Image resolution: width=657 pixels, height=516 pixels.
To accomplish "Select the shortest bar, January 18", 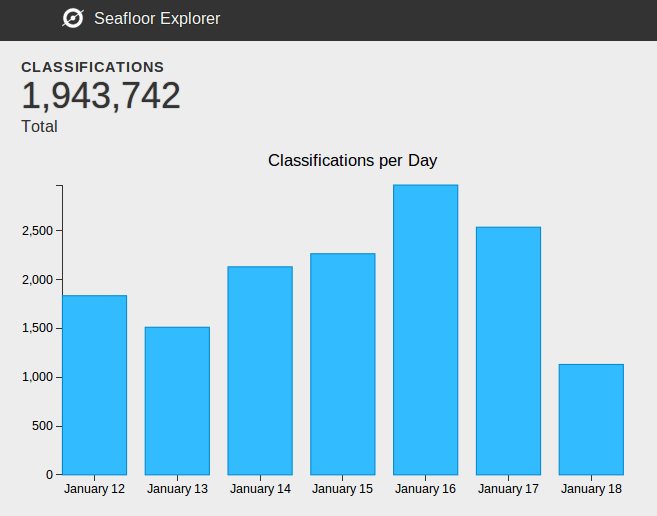I will [x=591, y=419].
